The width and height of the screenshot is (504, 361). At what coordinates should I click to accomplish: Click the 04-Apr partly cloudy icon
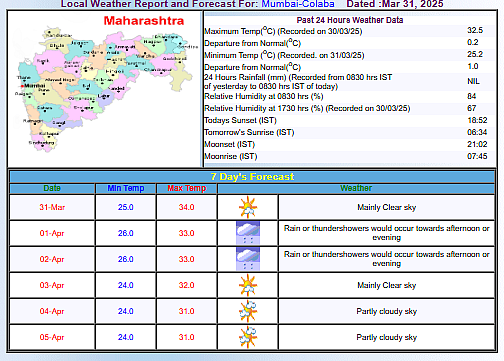coord(248,311)
